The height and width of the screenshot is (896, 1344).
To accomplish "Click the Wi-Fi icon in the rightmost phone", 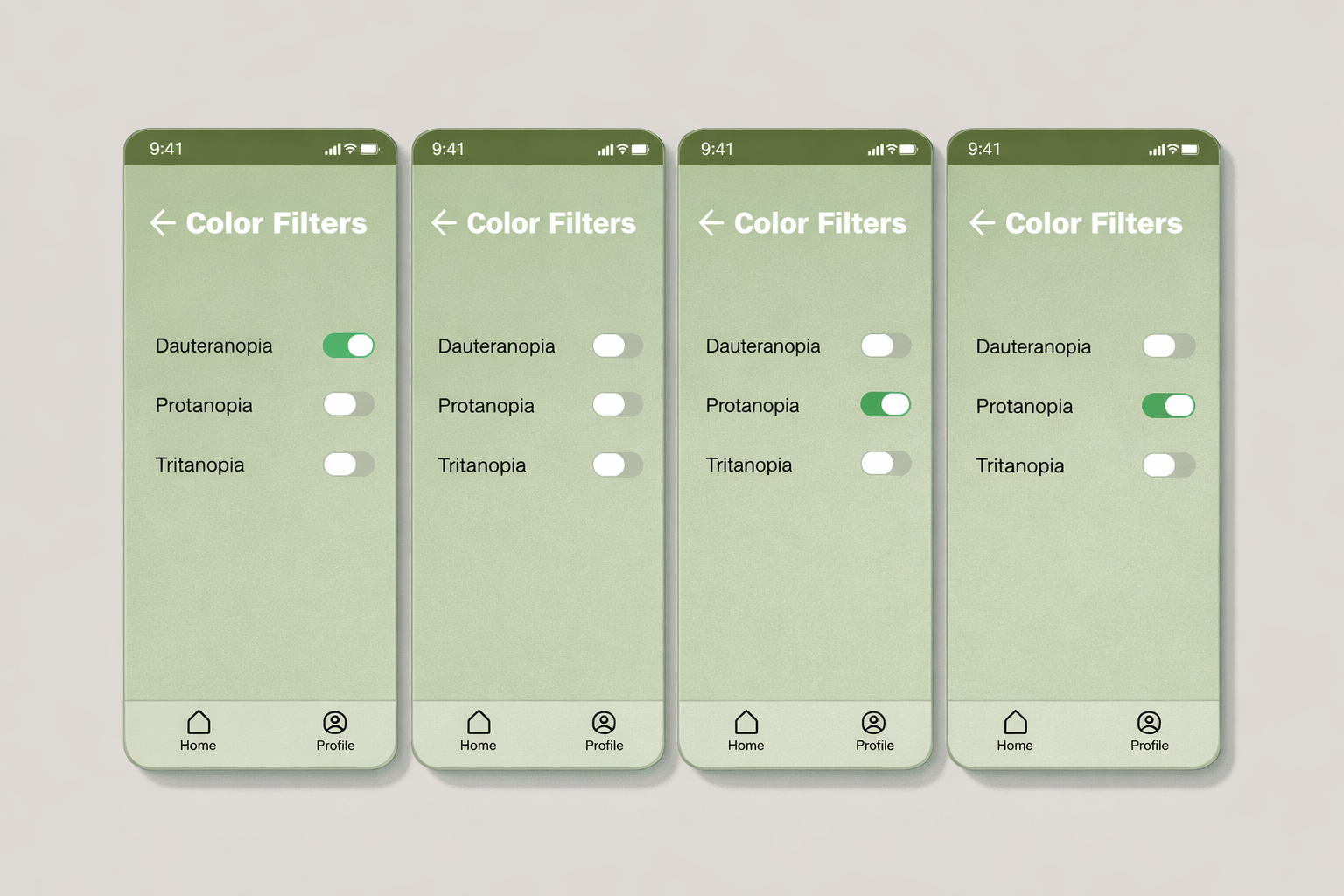I will [x=1172, y=150].
